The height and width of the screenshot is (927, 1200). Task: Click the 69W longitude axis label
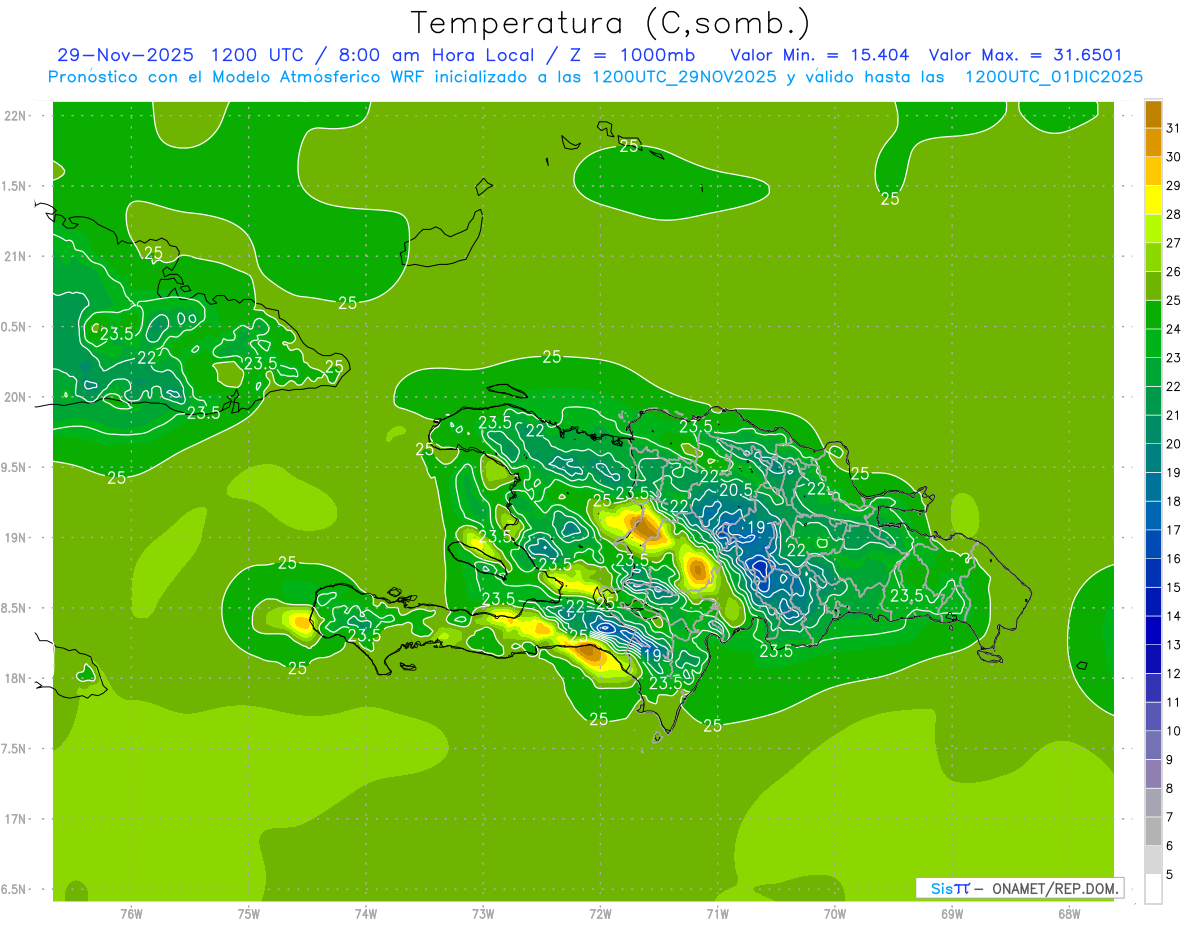[952, 914]
